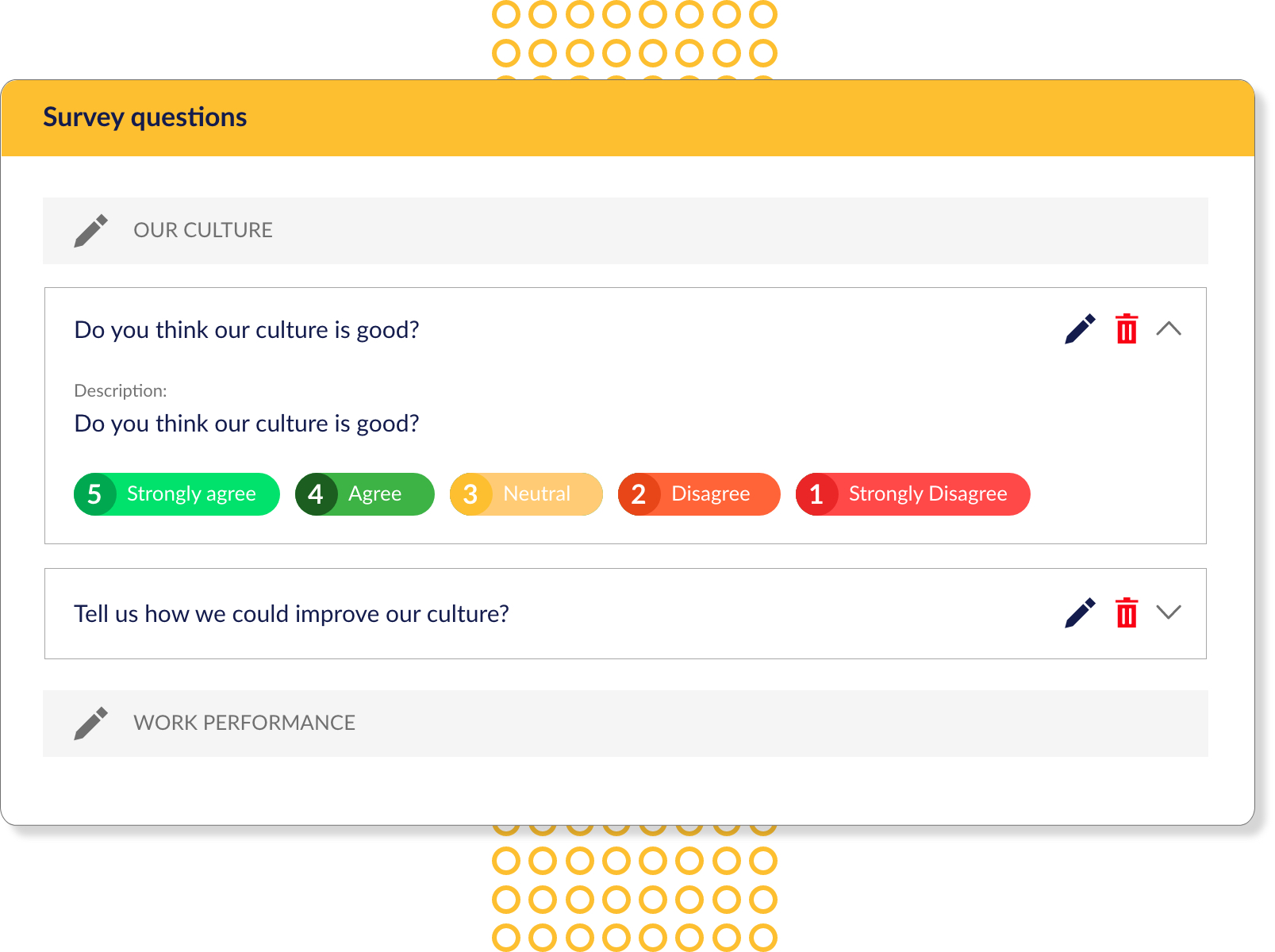1275x952 pixels.
Task: Open the WORK PERFORMANCE section header
Action: pos(625,724)
